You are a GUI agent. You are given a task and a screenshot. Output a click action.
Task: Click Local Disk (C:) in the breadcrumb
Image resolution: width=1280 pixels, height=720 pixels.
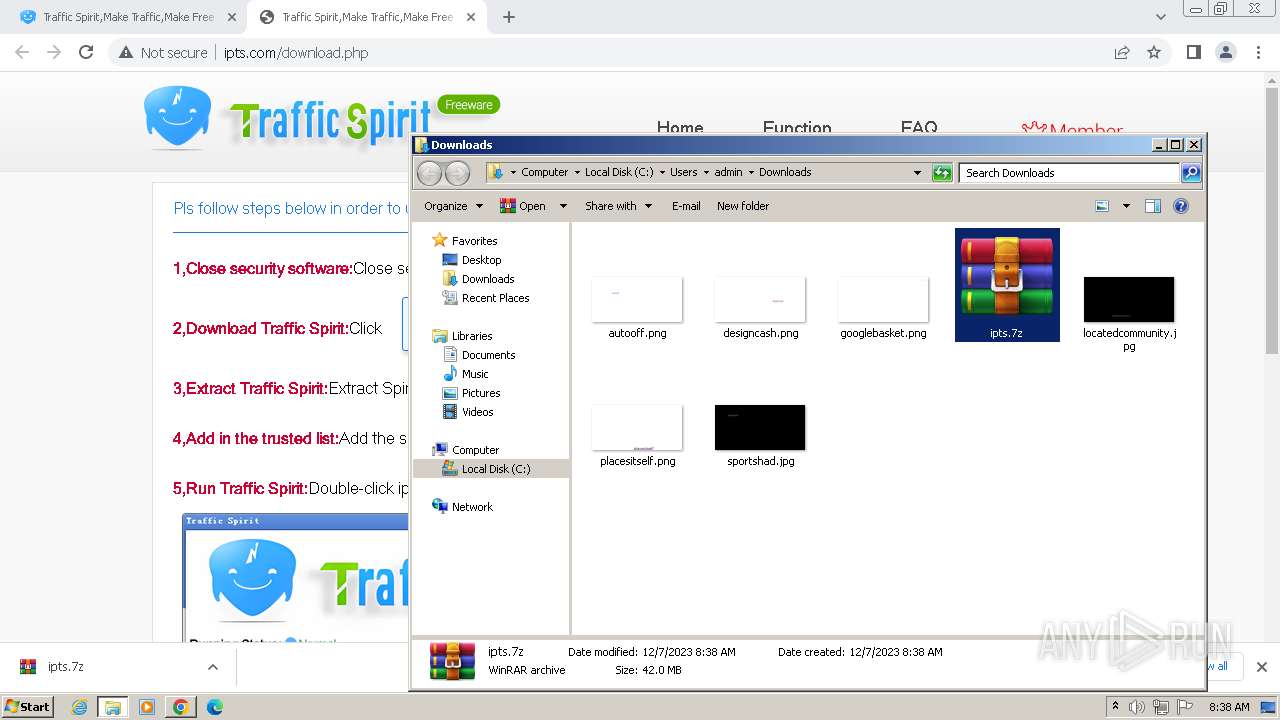click(x=619, y=172)
